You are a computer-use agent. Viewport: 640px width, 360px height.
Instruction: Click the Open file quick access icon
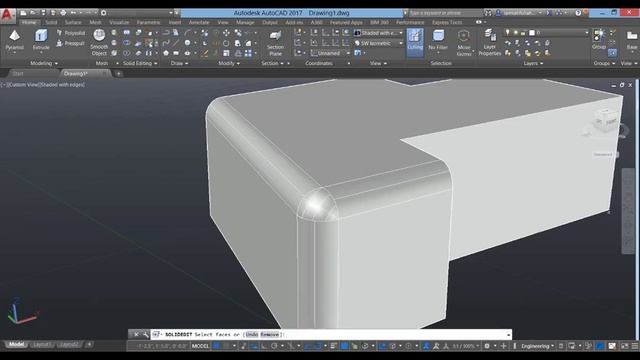coord(33,13)
